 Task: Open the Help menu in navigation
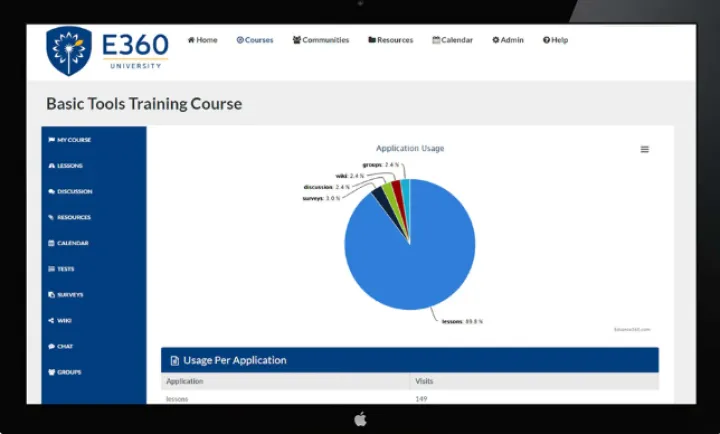point(555,40)
